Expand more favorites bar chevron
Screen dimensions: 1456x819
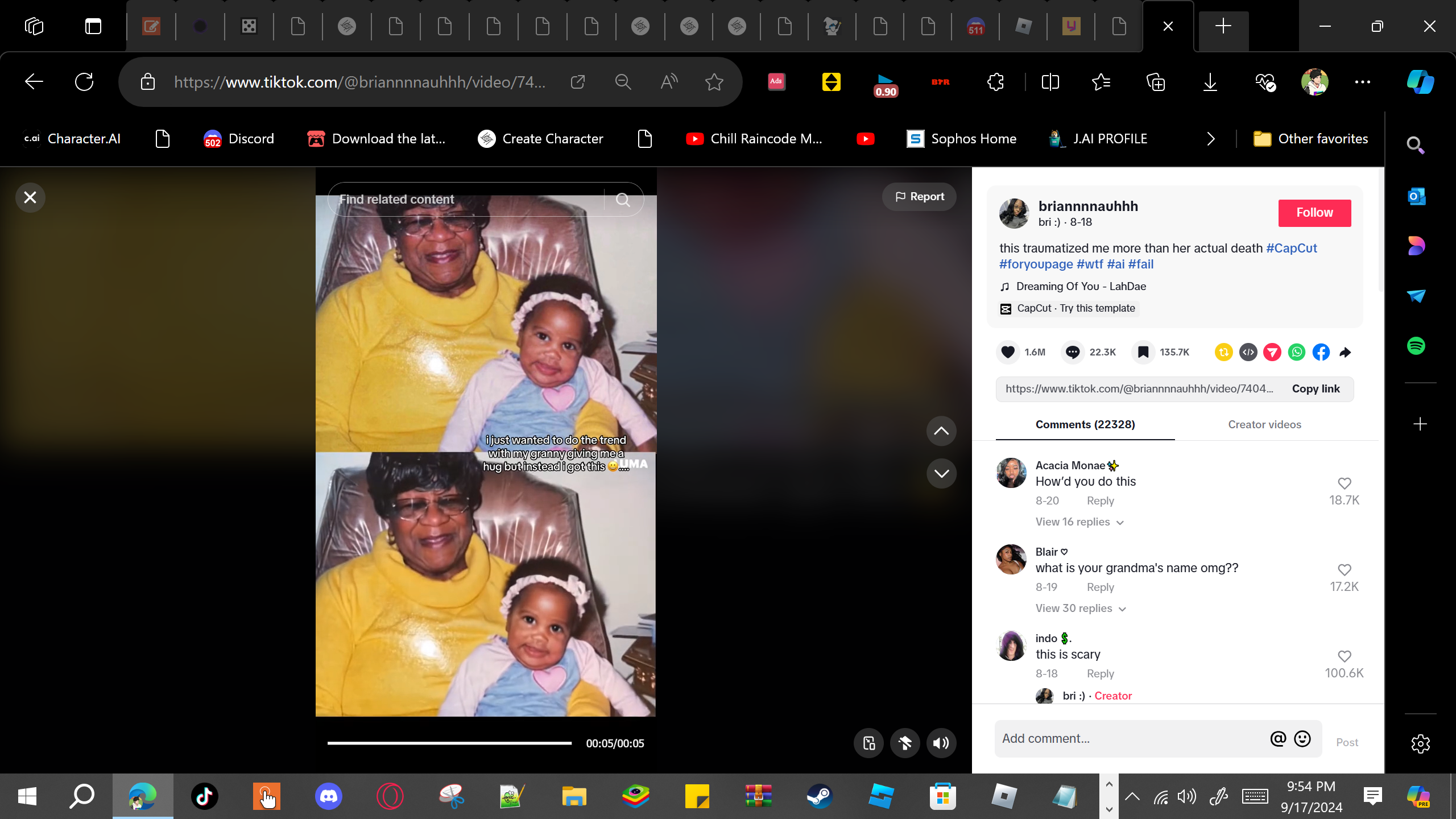pyautogui.click(x=1211, y=139)
